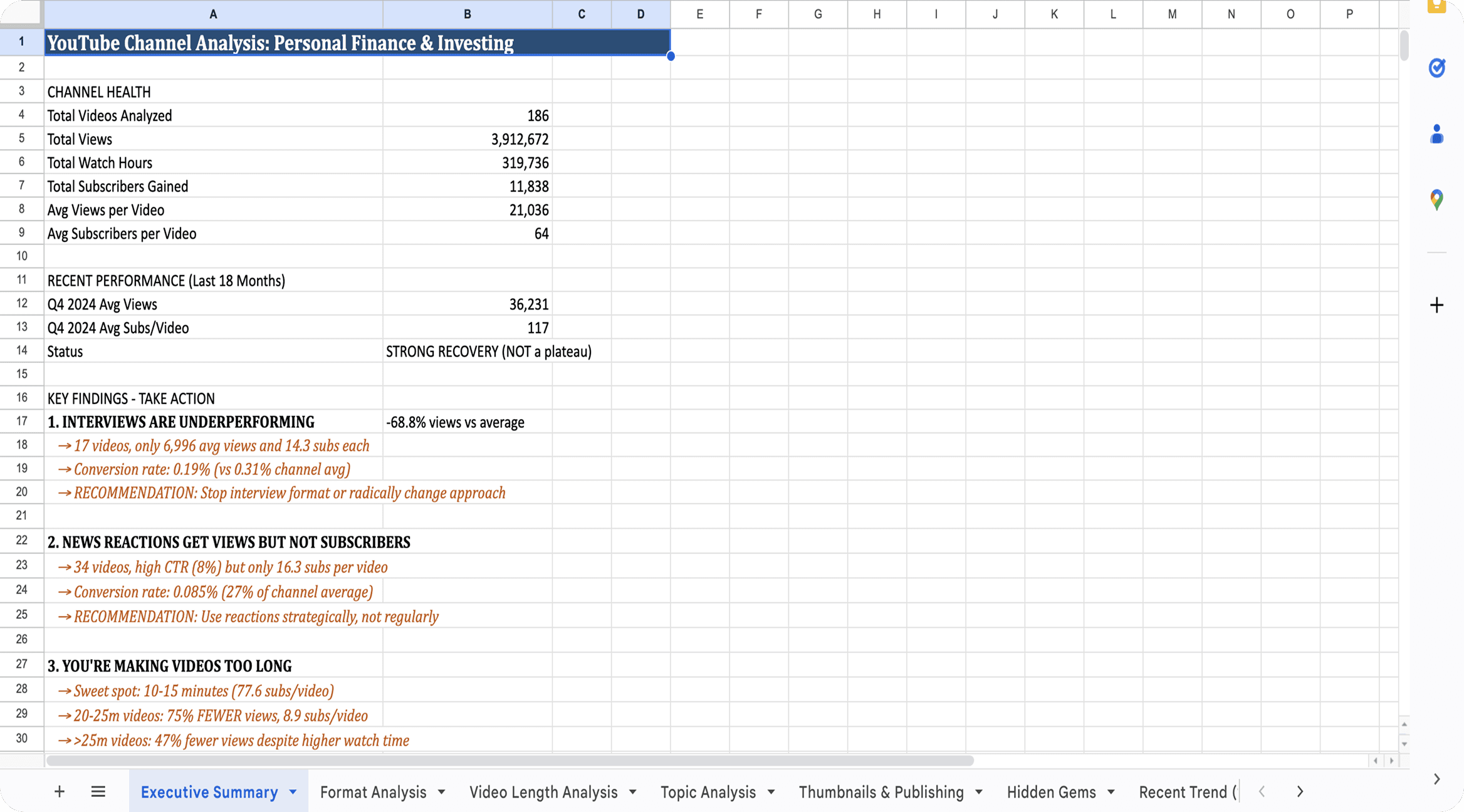Select column B header
Viewport: 1464px width, 812px height.
coord(467,14)
